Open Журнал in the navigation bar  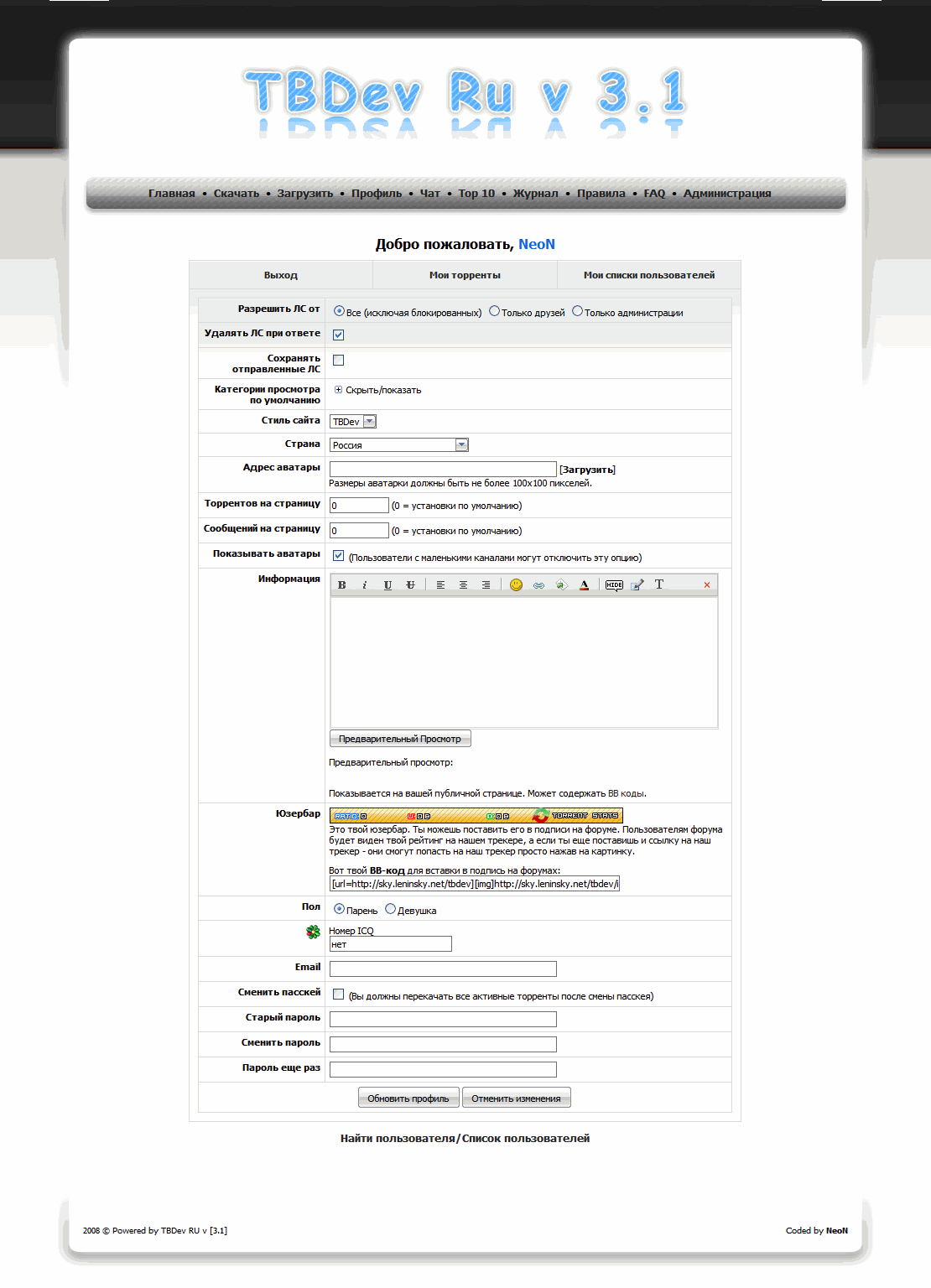click(536, 194)
